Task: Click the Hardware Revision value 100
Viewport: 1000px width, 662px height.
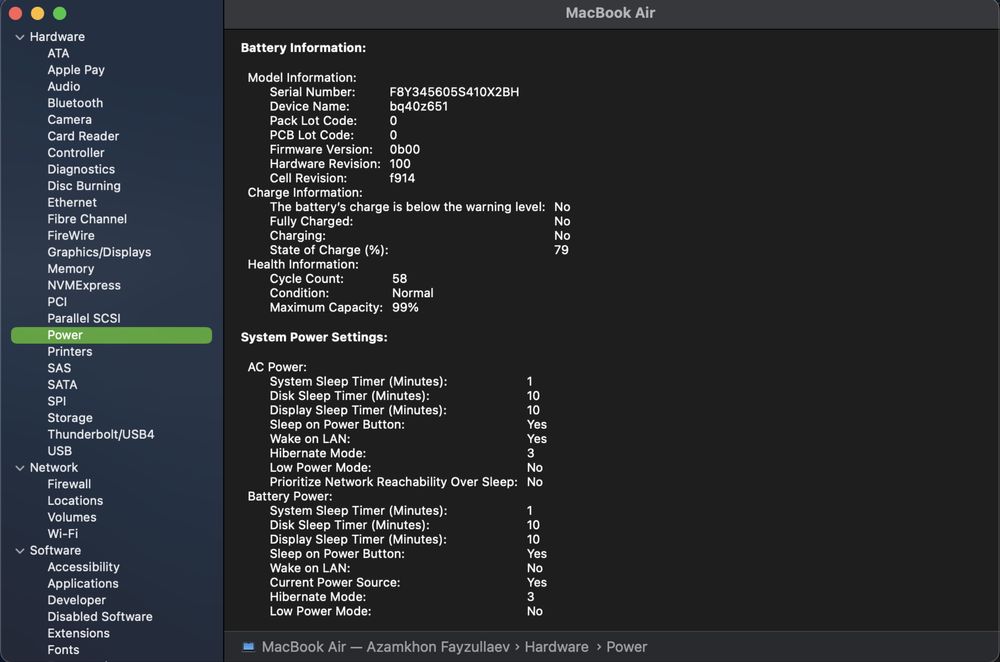Action: click(x=400, y=164)
